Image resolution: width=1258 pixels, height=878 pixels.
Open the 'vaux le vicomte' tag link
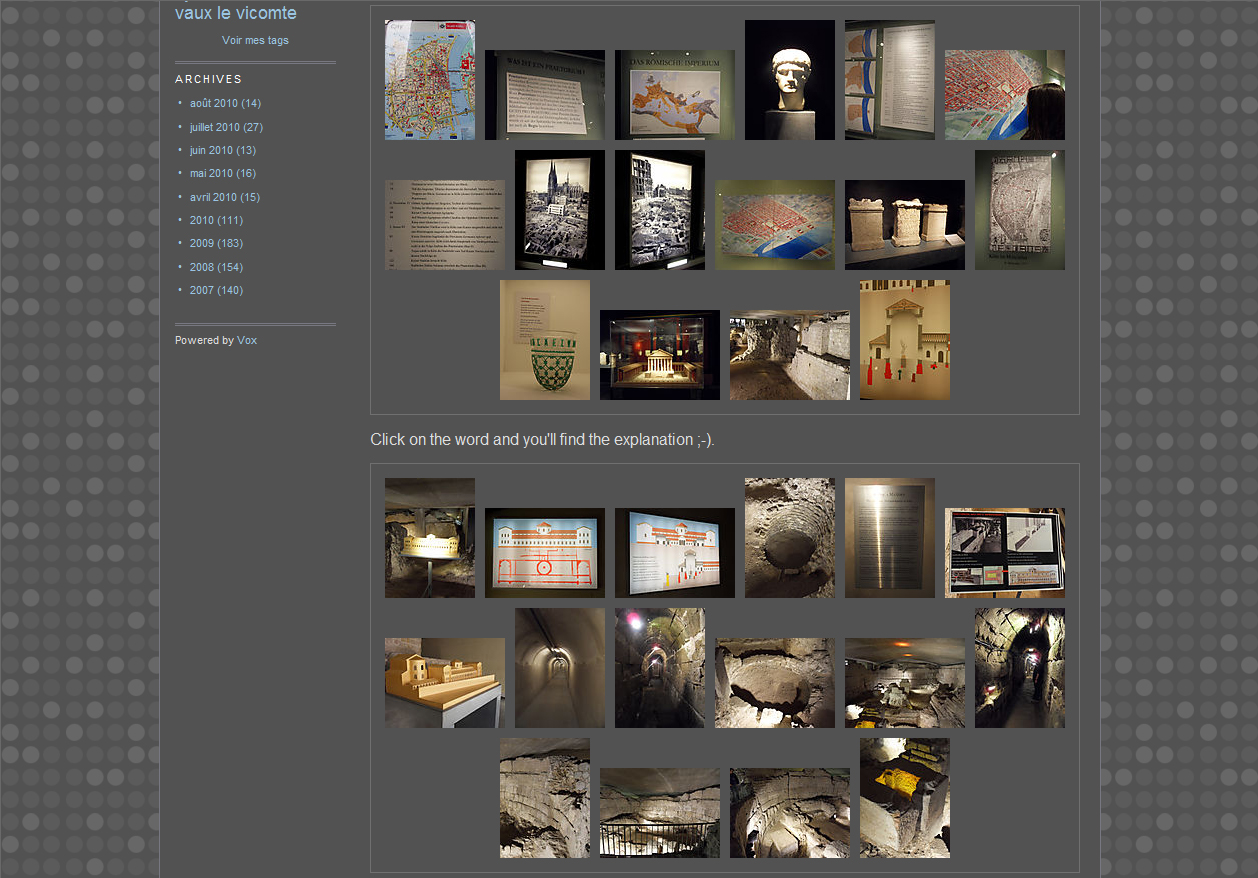[235, 14]
